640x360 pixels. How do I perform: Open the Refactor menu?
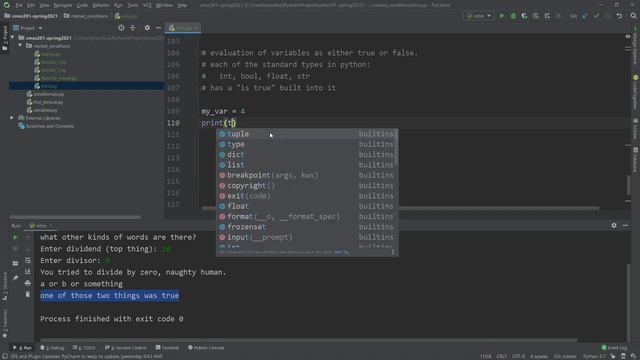click(100, 5)
